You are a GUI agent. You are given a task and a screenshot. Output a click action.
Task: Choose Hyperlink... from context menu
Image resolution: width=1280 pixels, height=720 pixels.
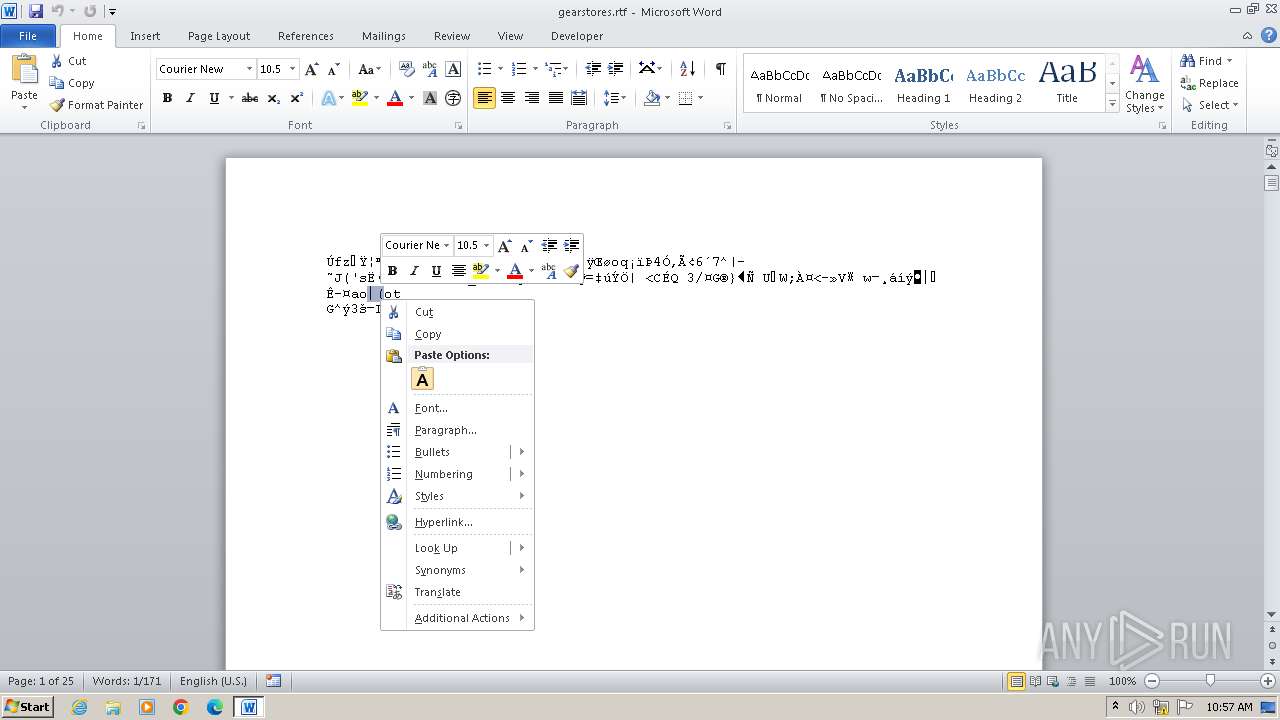pyautogui.click(x=457, y=522)
